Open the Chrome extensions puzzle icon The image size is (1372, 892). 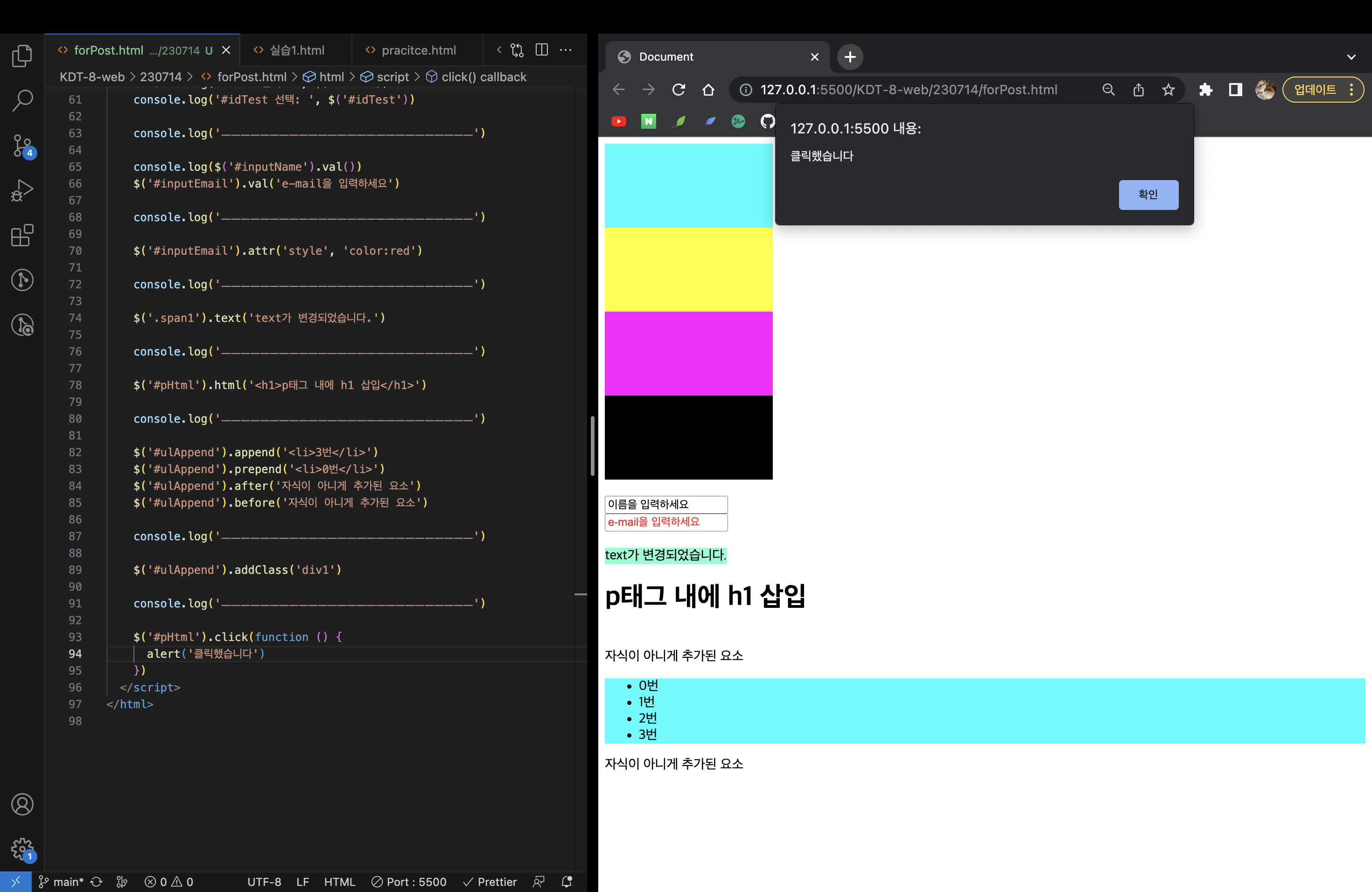(x=1205, y=89)
